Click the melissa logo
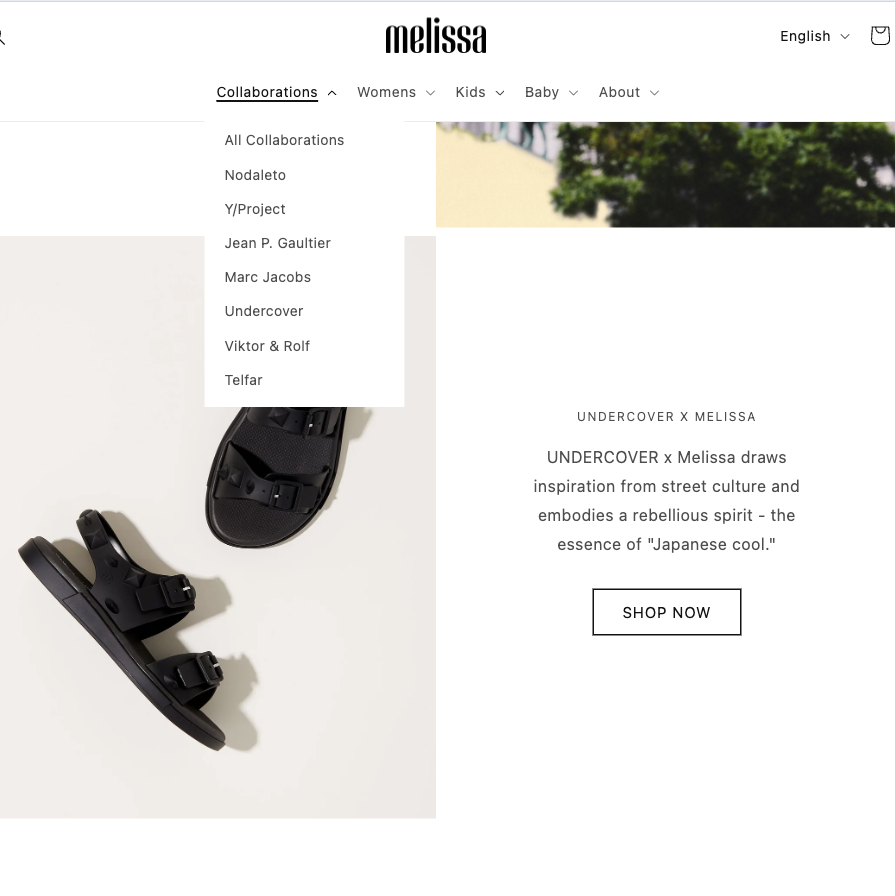895x896 pixels. pyautogui.click(x=436, y=36)
